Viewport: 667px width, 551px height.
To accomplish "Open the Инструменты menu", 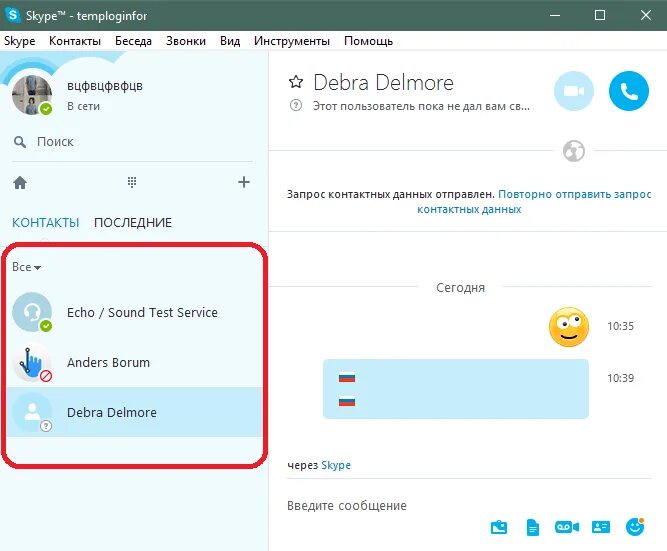I will (292, 41).
